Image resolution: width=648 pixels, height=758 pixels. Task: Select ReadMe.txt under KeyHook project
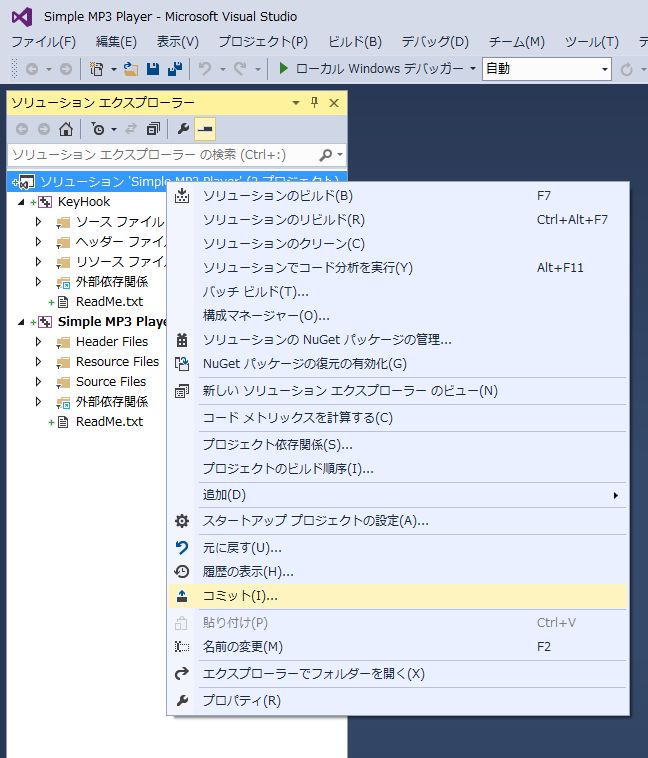tap(109, 302)
